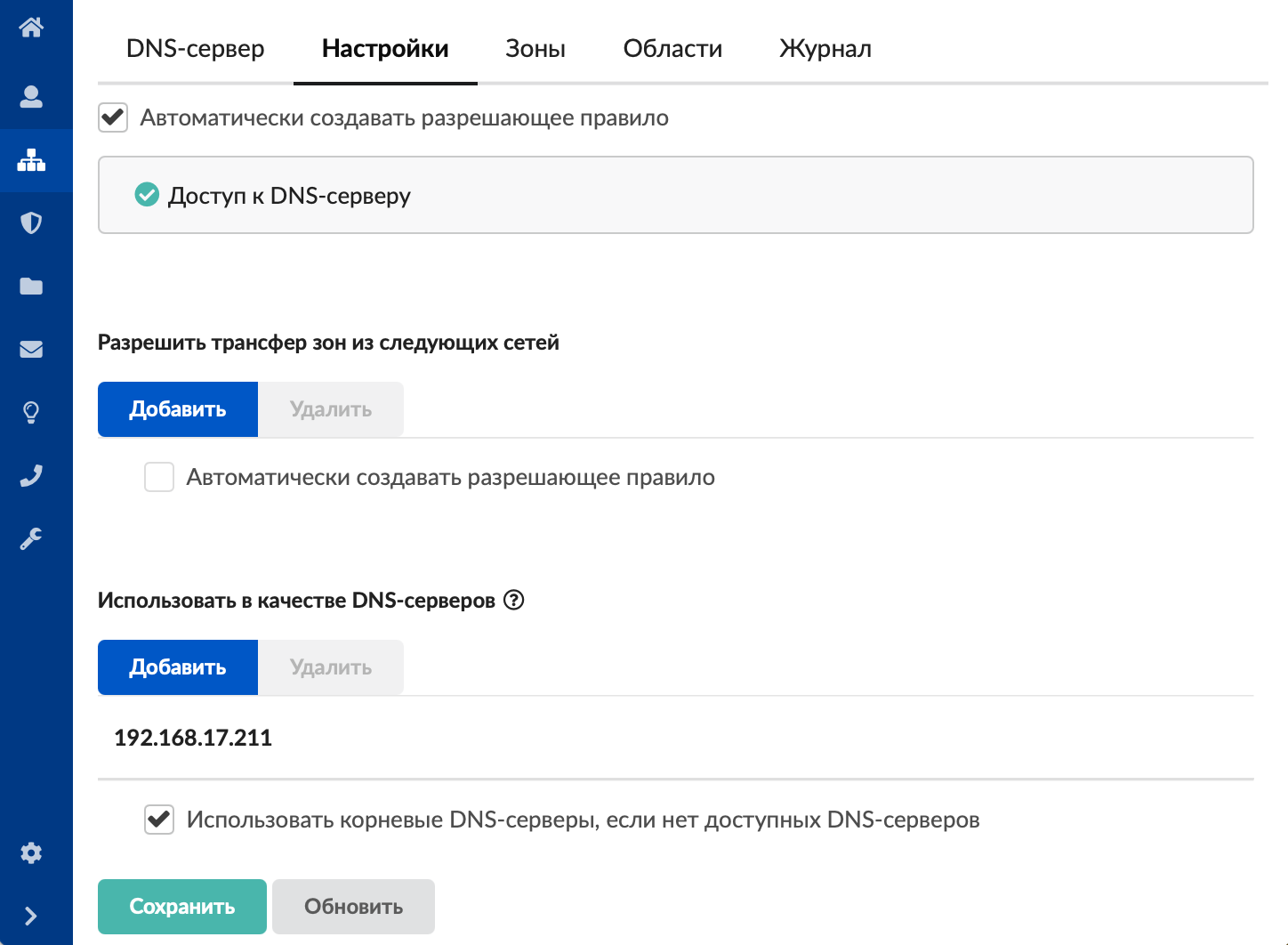The height and width of the screenshot is (945, 1288).
Task: Switch to the Зоны tab
Action: point(535,48)
